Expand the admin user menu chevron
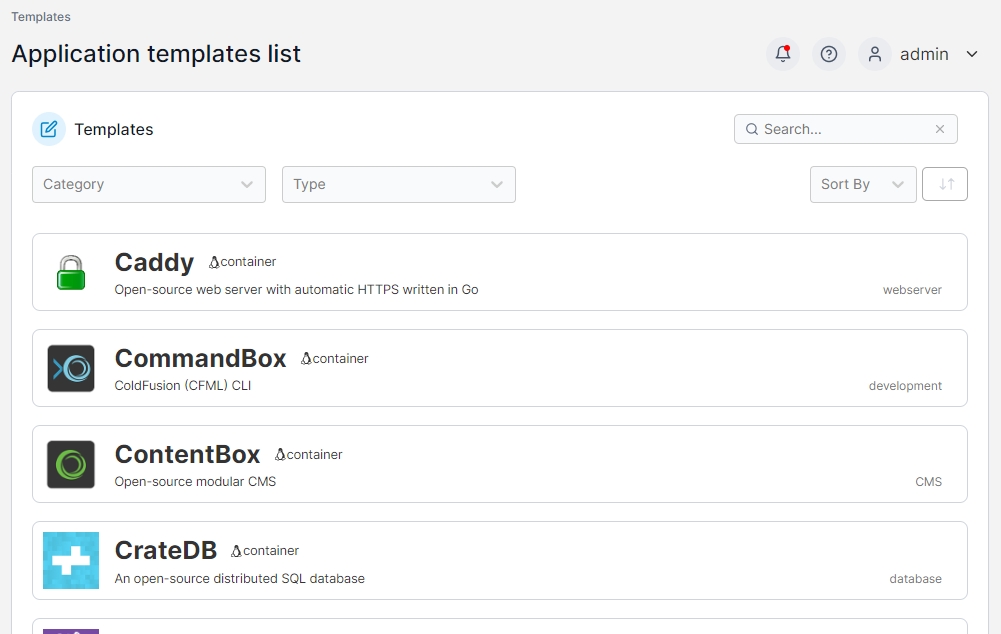Screen dimensions: 1001x634 tap(972, 54)
